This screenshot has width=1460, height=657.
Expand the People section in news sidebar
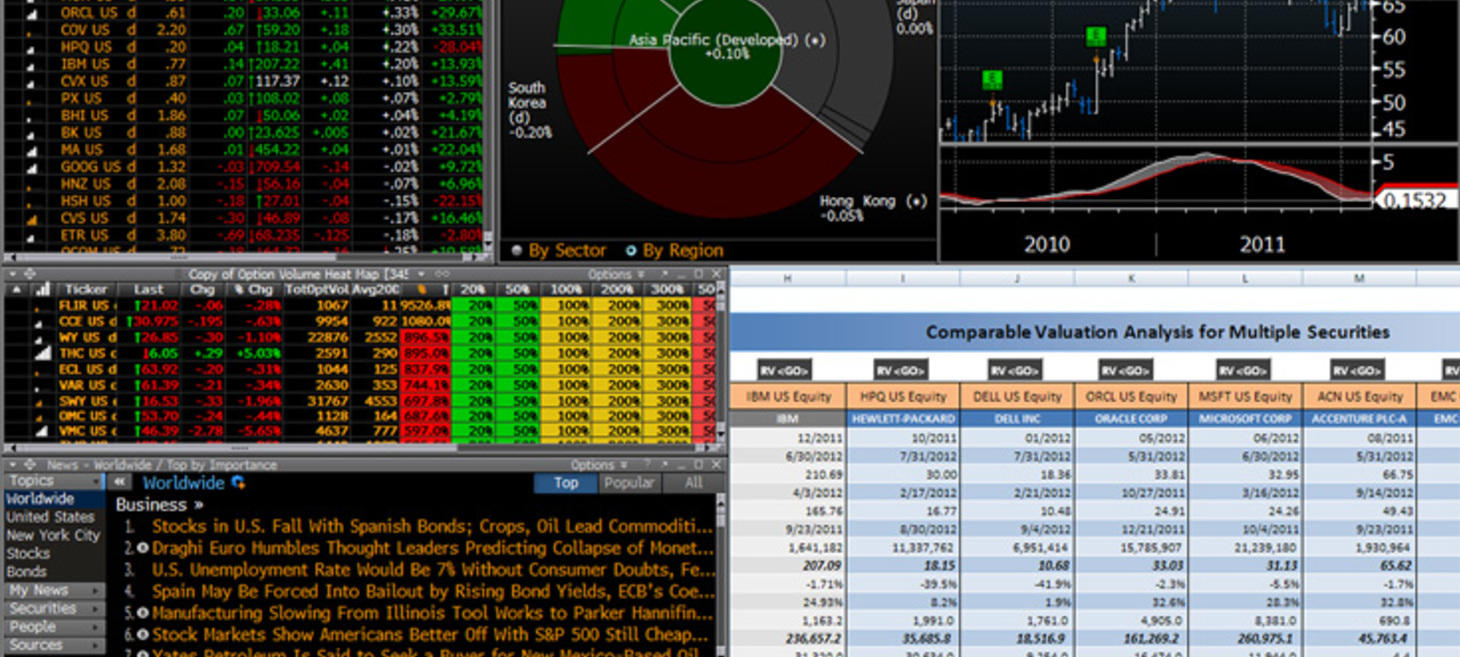click(54, 626)
